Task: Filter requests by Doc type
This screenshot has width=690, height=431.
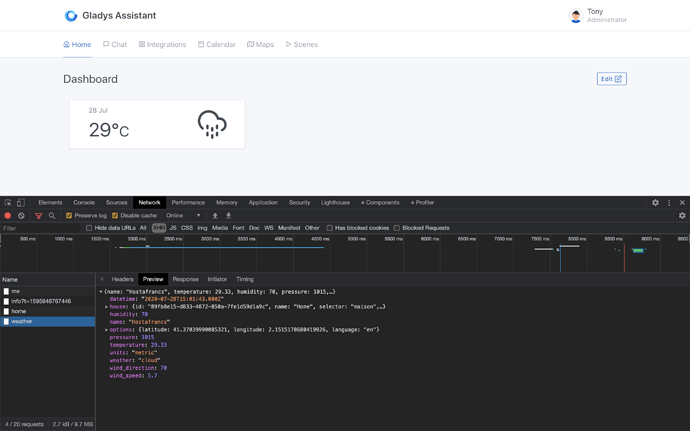Action: pyautogui.click(x=254, y=228)
